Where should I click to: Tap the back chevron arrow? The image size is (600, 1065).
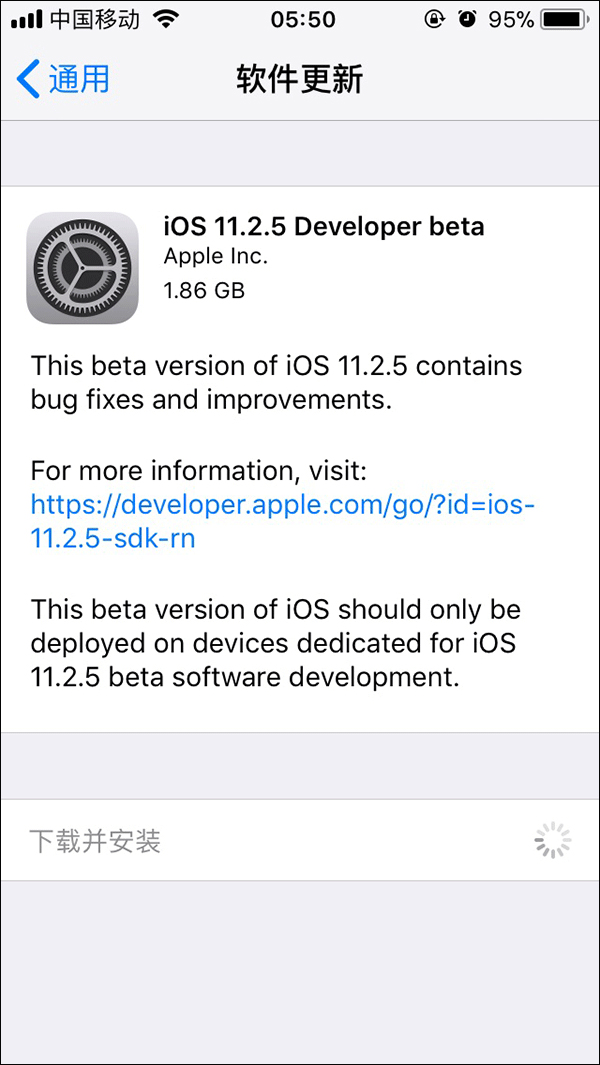(29, 79)
